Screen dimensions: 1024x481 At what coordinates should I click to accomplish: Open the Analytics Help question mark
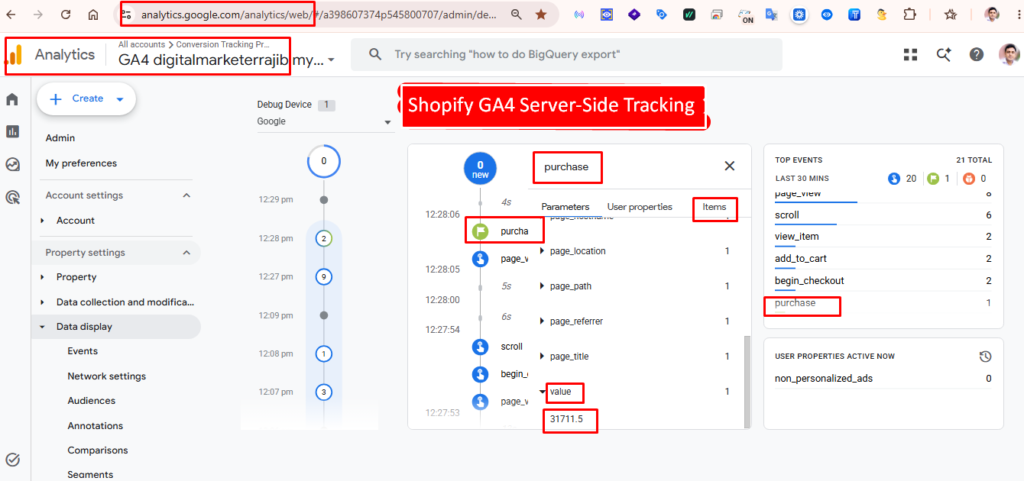tap(976, 55)
